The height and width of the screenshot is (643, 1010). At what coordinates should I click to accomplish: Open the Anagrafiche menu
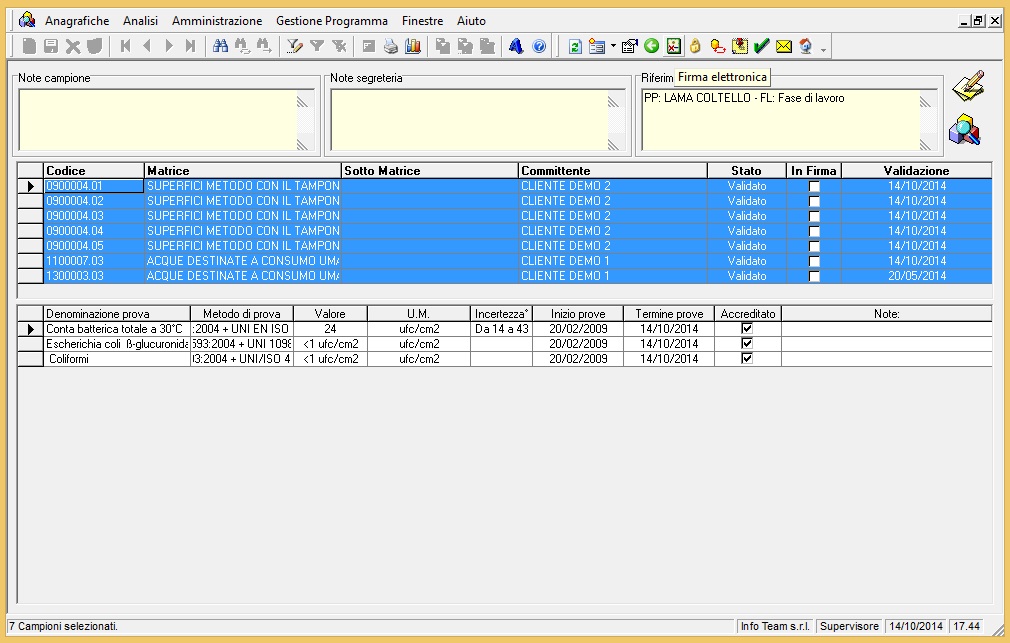(x=77, y=21)
